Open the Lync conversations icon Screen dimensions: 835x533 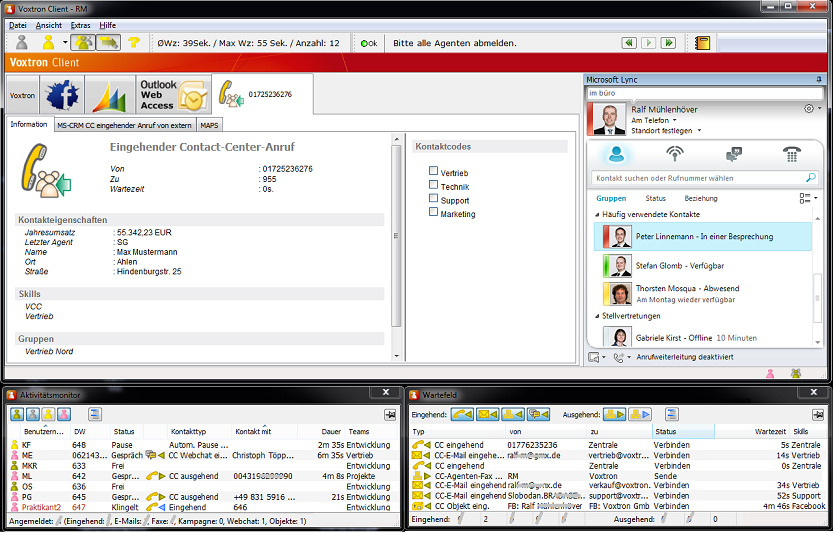point(734,154)
